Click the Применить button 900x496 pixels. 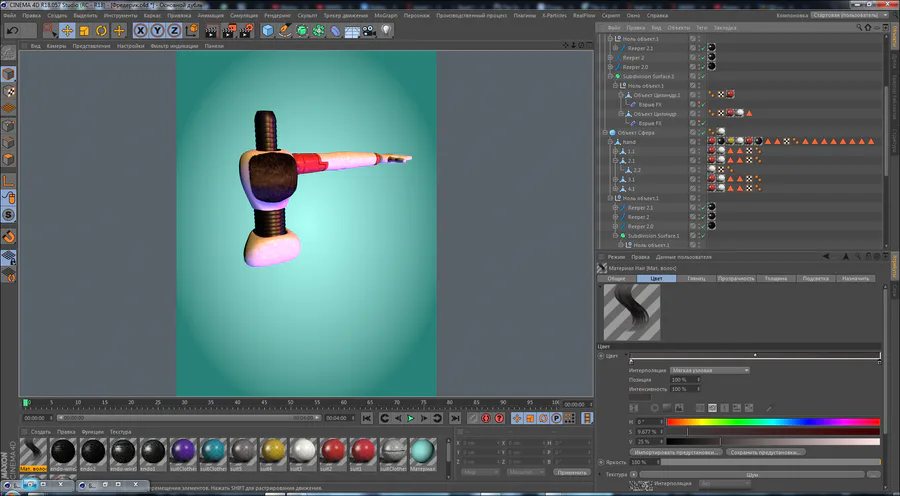(x=572, y=472)
